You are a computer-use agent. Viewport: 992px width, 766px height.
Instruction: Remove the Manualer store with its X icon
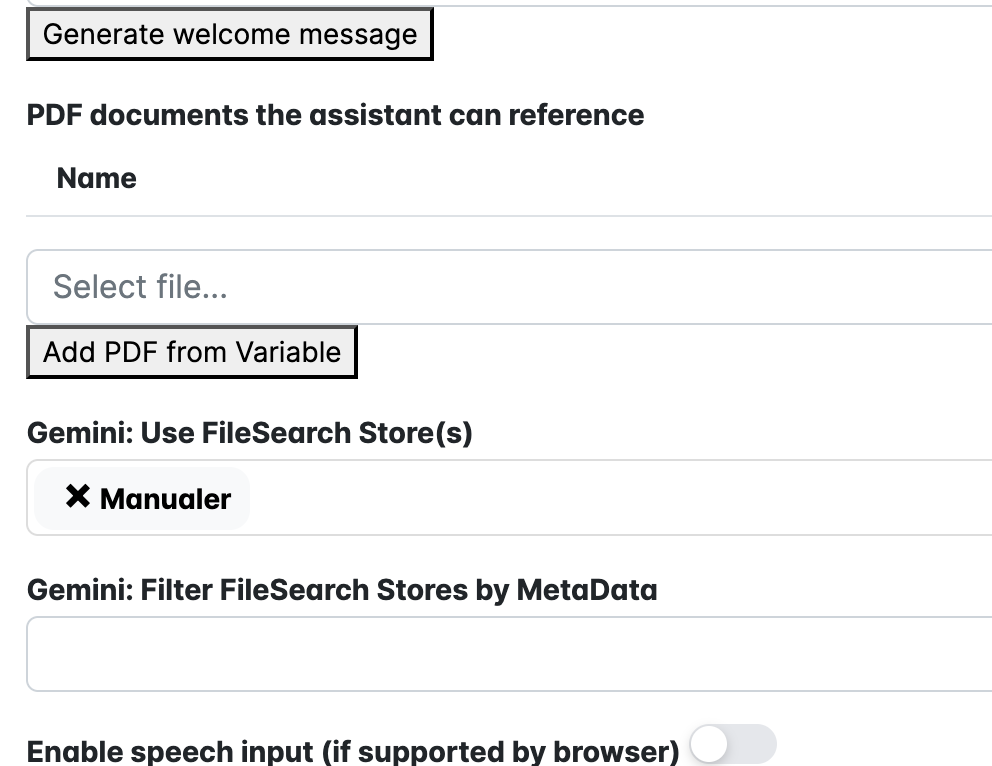(x=77, y=497)
